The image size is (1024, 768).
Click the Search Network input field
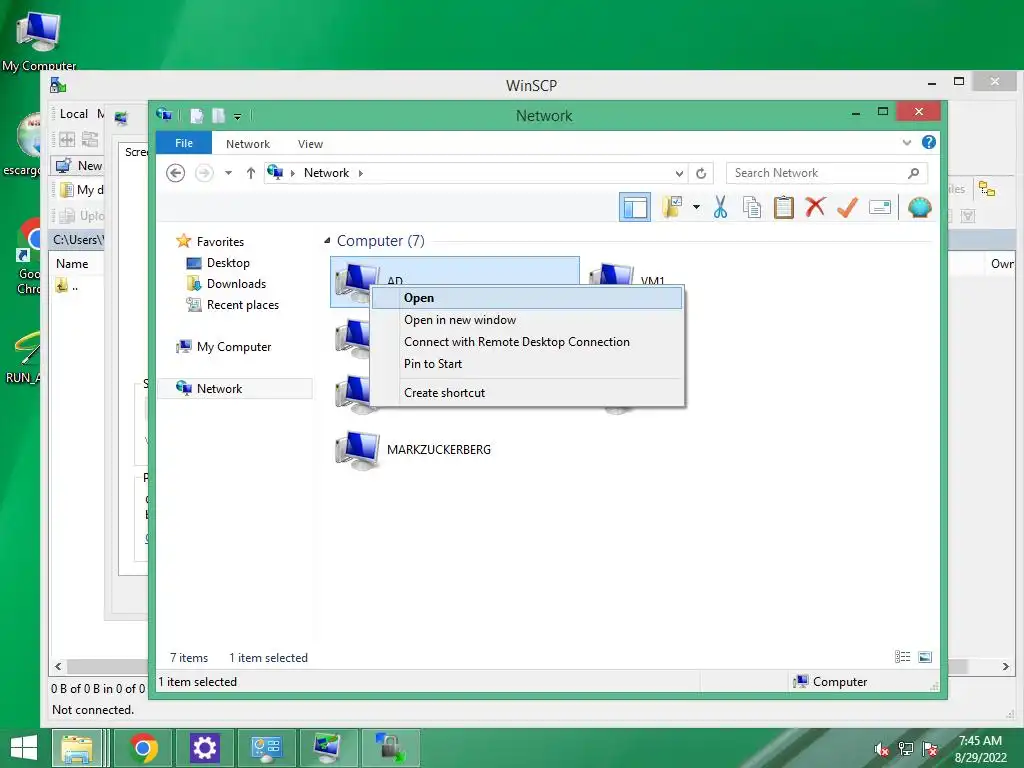tap(816, 173)
